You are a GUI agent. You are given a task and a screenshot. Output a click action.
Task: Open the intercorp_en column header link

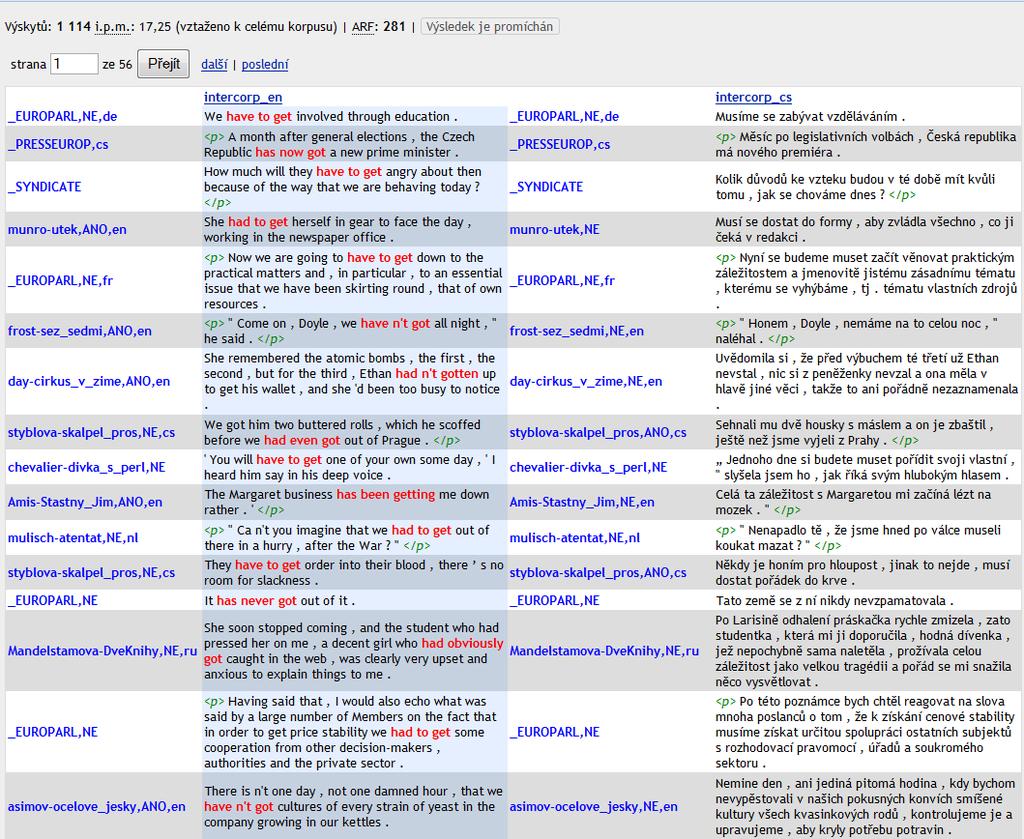click(x=243, y=97)
